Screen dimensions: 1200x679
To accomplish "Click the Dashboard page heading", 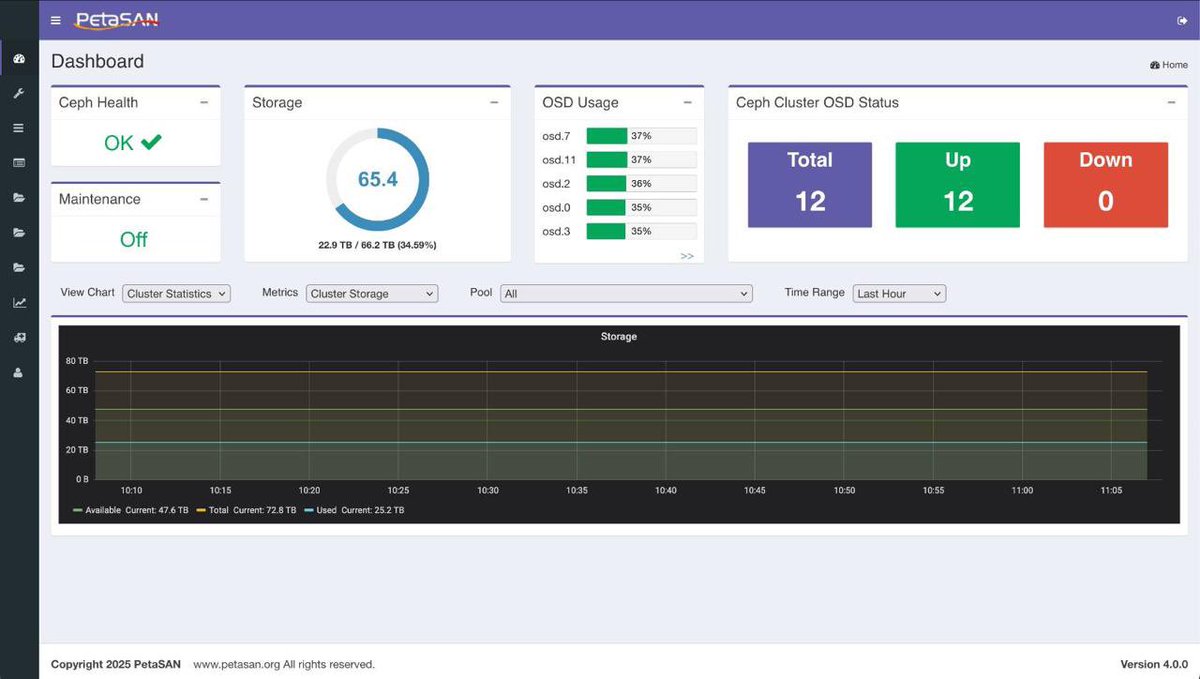I will click(98, 61).
